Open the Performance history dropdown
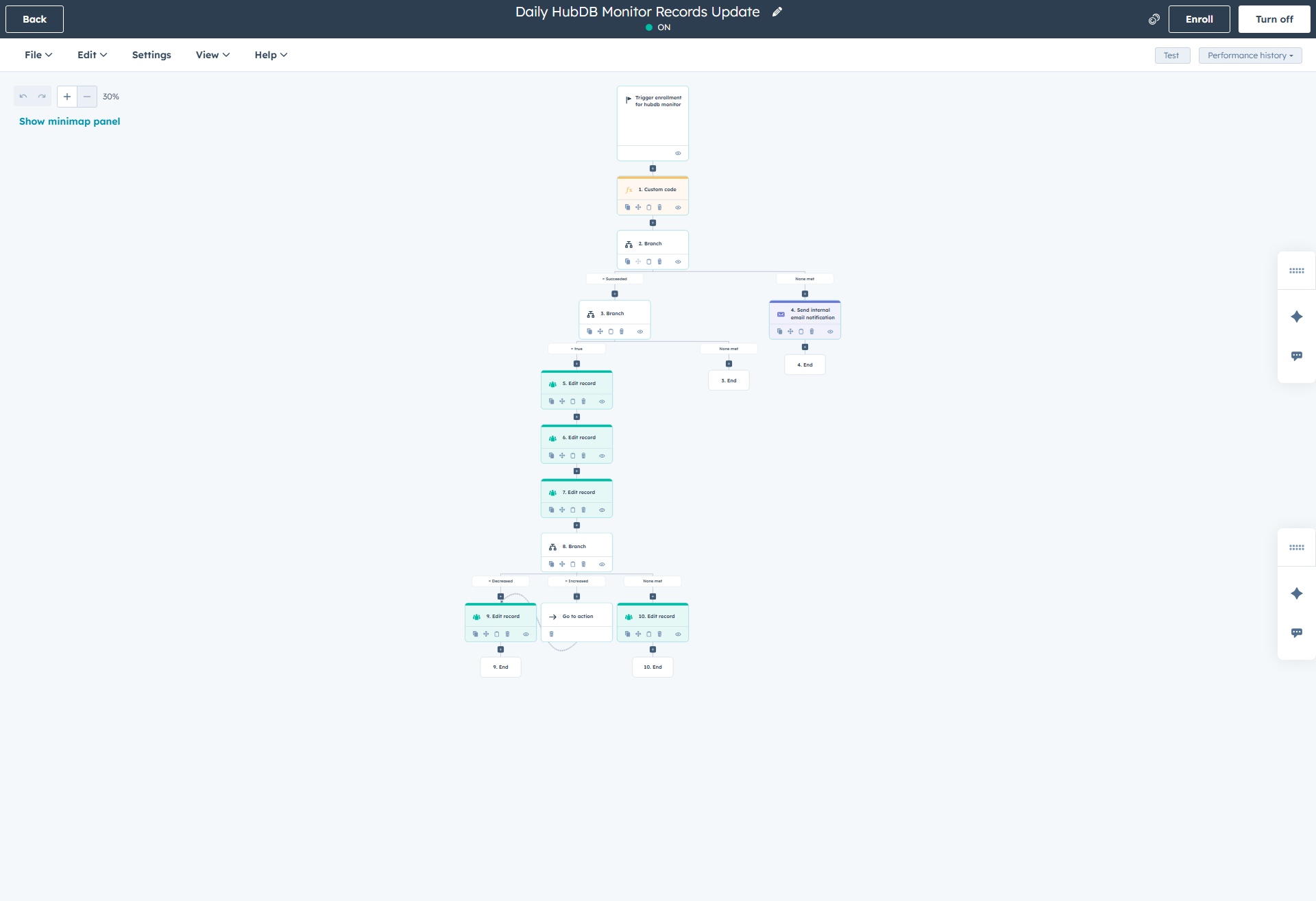The image size is (1316, 901). pos(1250,55)
